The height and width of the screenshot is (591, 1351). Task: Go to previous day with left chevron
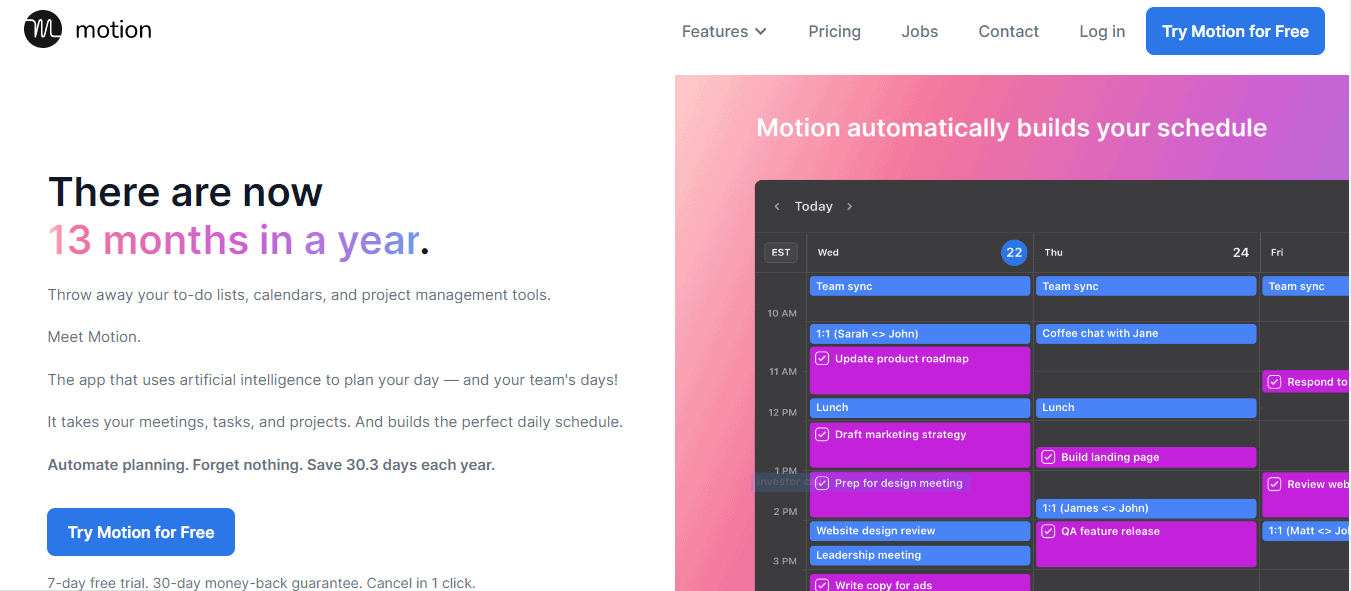[777, 207]
